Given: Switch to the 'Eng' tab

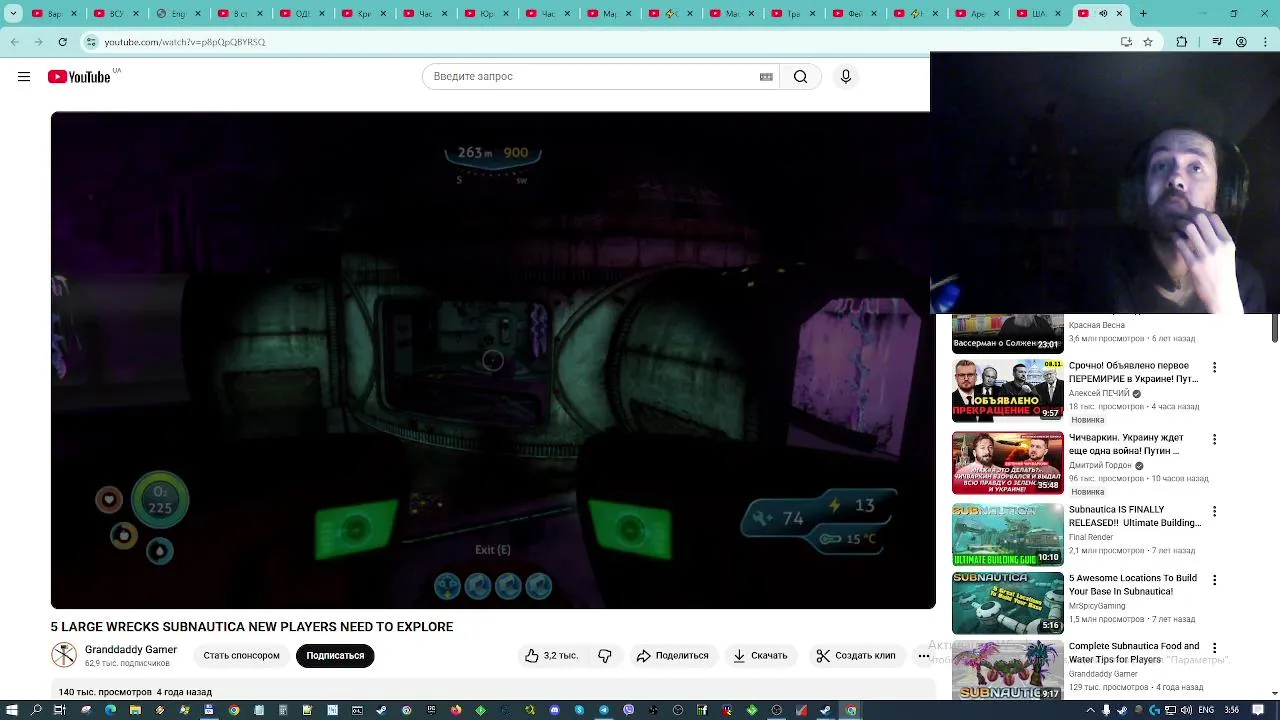Looking at the screenshot, I should [x=179, y=14].
